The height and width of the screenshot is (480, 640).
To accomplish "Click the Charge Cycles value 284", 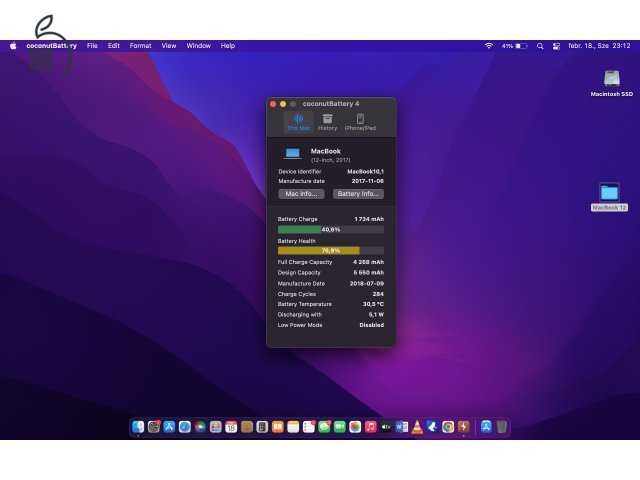I will tap(378, 294).
